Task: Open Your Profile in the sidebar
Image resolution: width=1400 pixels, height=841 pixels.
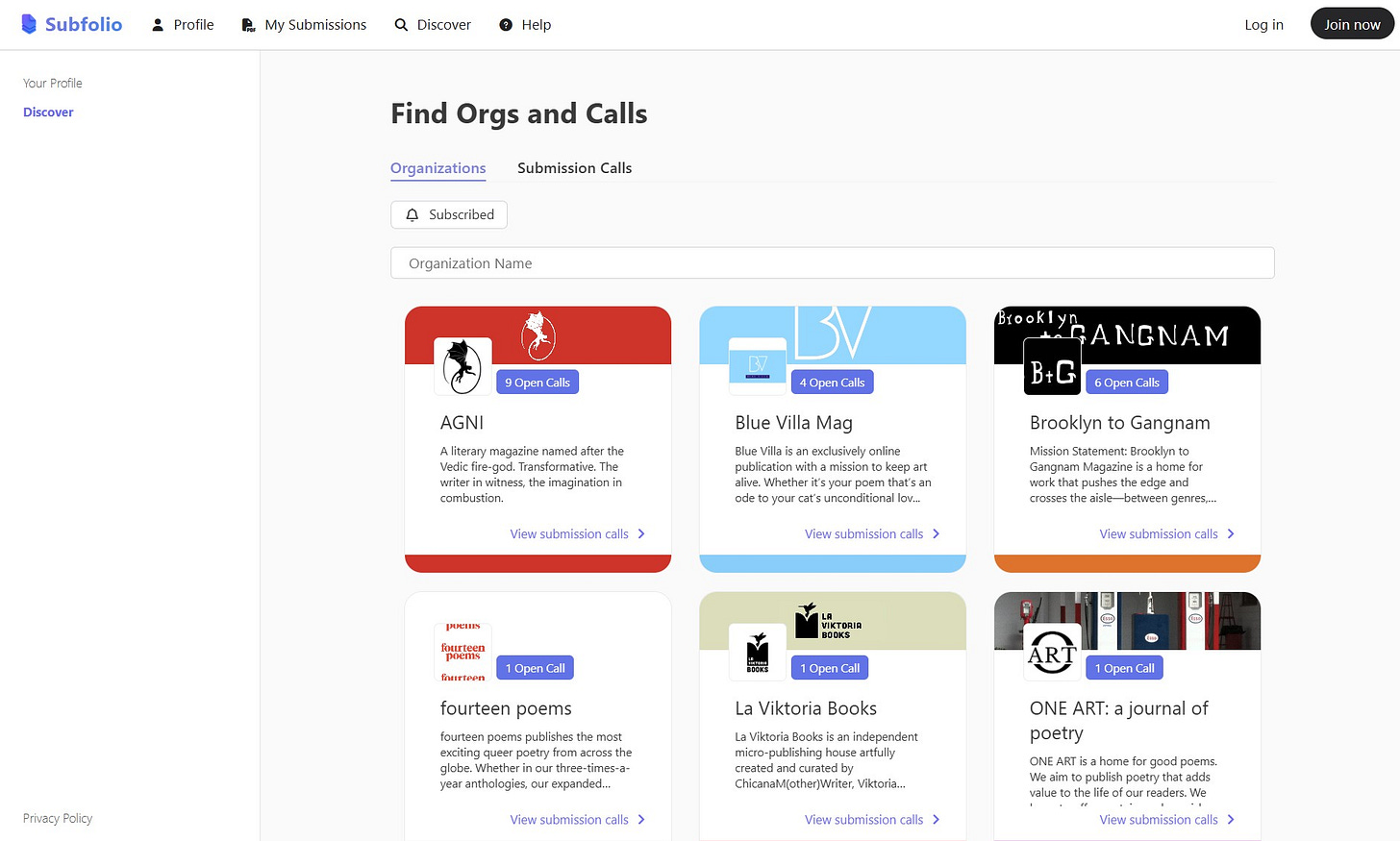Action: (53, 84)
